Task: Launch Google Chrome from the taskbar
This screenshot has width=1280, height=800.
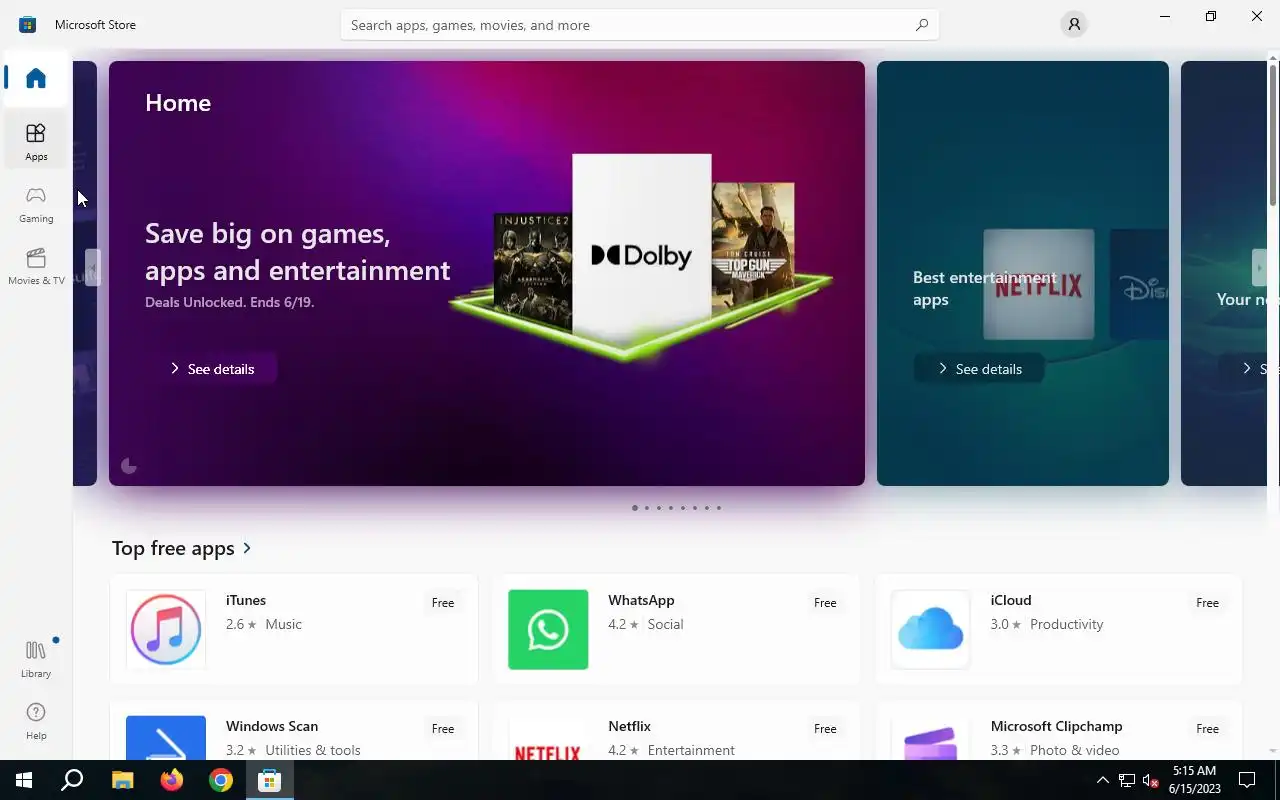Action: [x=221, y=780]
